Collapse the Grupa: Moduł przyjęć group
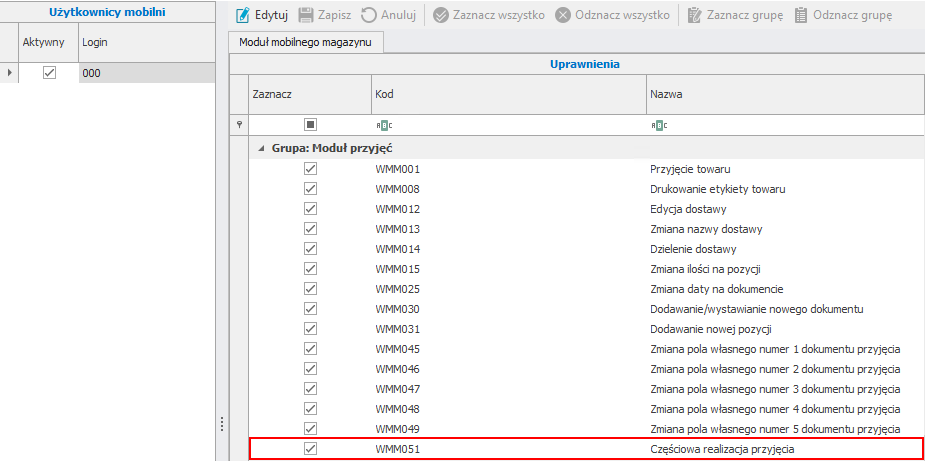925x461 pixels. pos(261,148)
